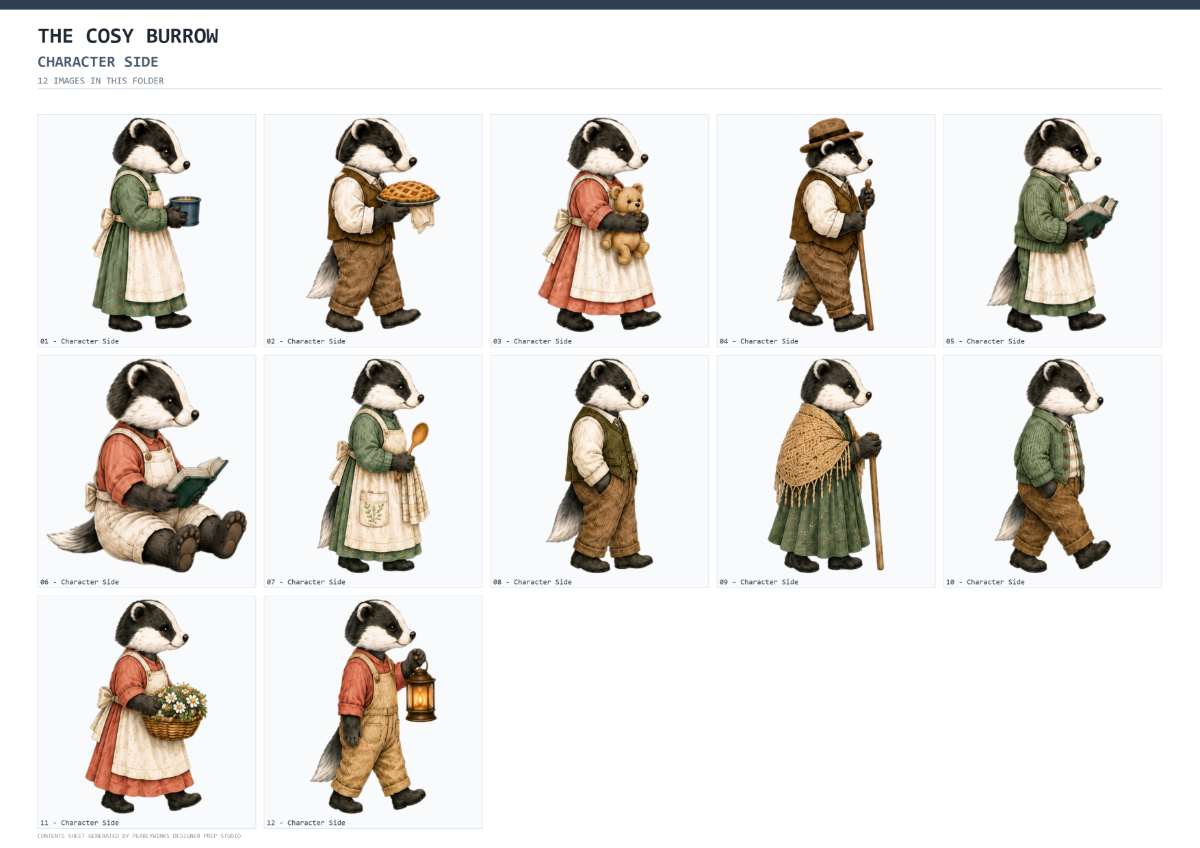The height and width of the screenshot is (848, 1200).
Task: Click caption '10 - Character Side'
Action: click(x=985, y=582)
